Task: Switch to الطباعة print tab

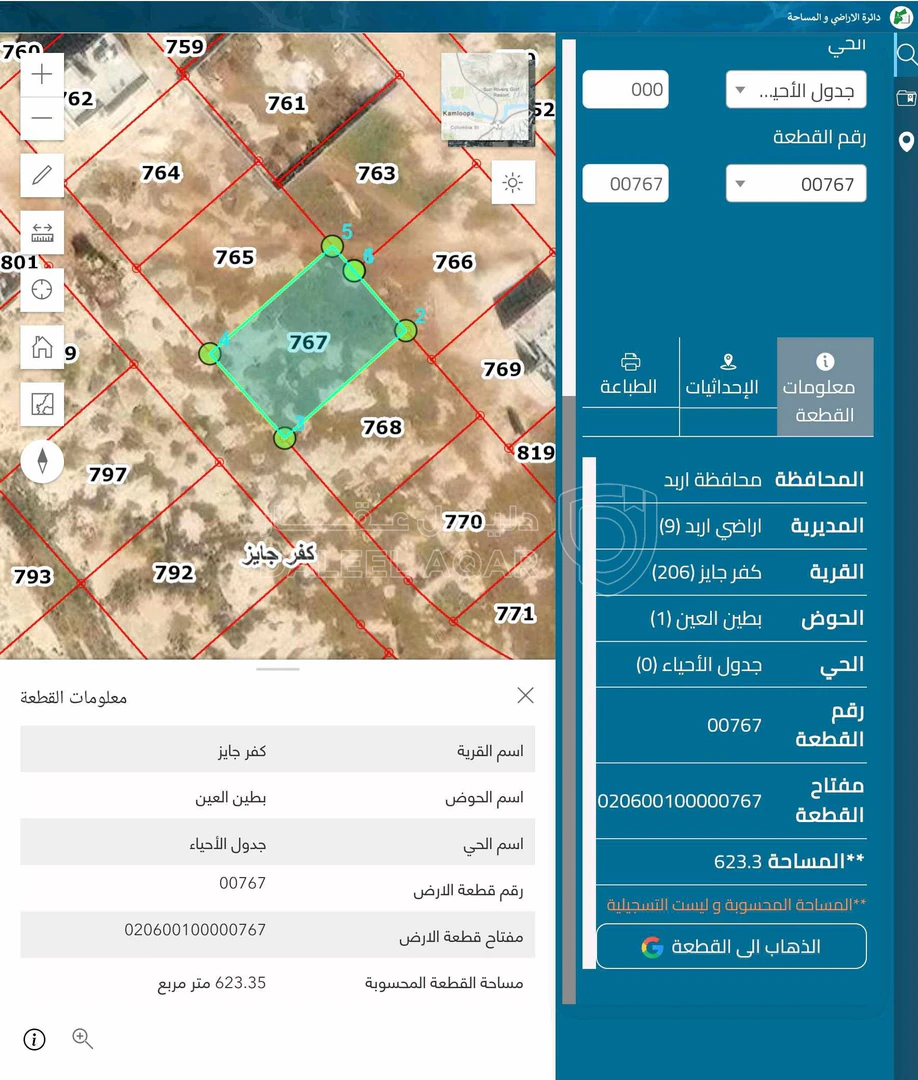Action: [x=630, y=374]
